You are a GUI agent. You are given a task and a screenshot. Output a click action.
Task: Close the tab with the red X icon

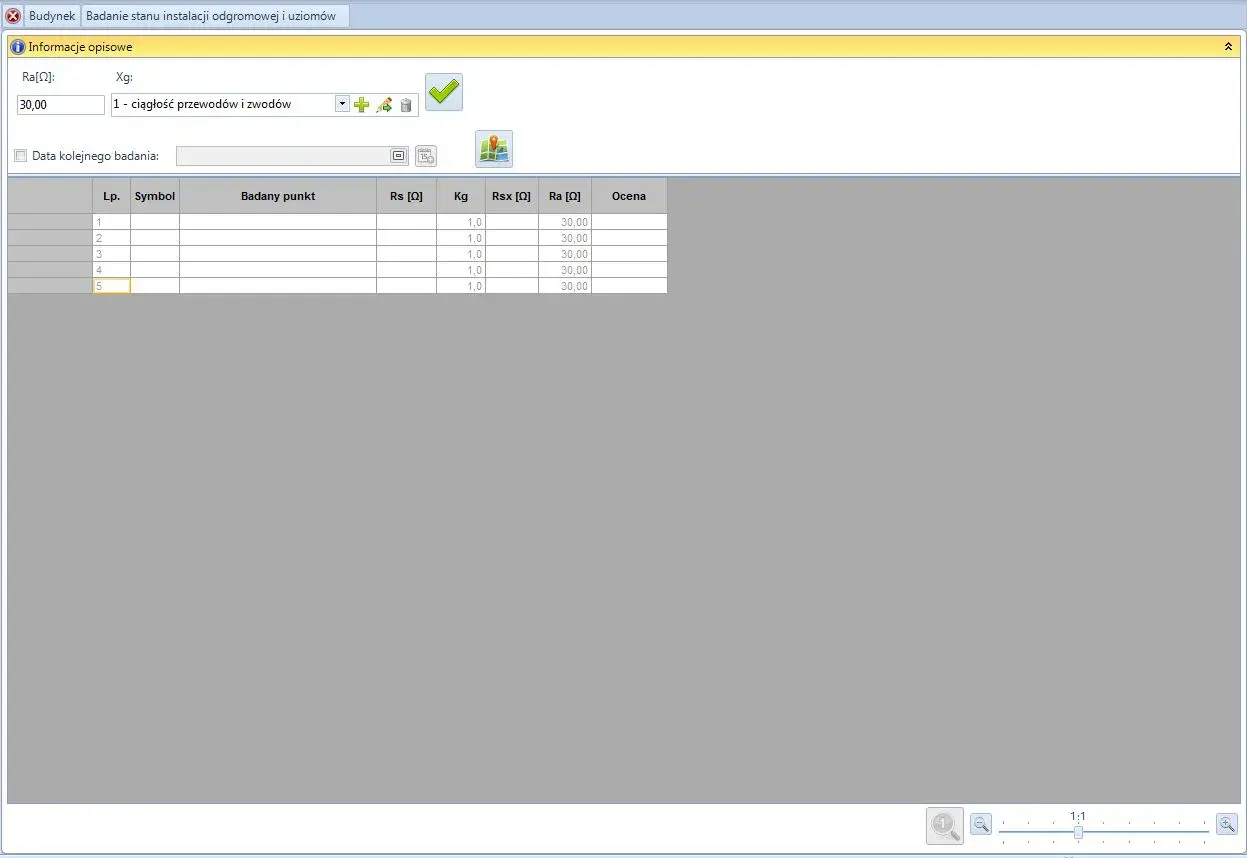click(x=13, y=16)
